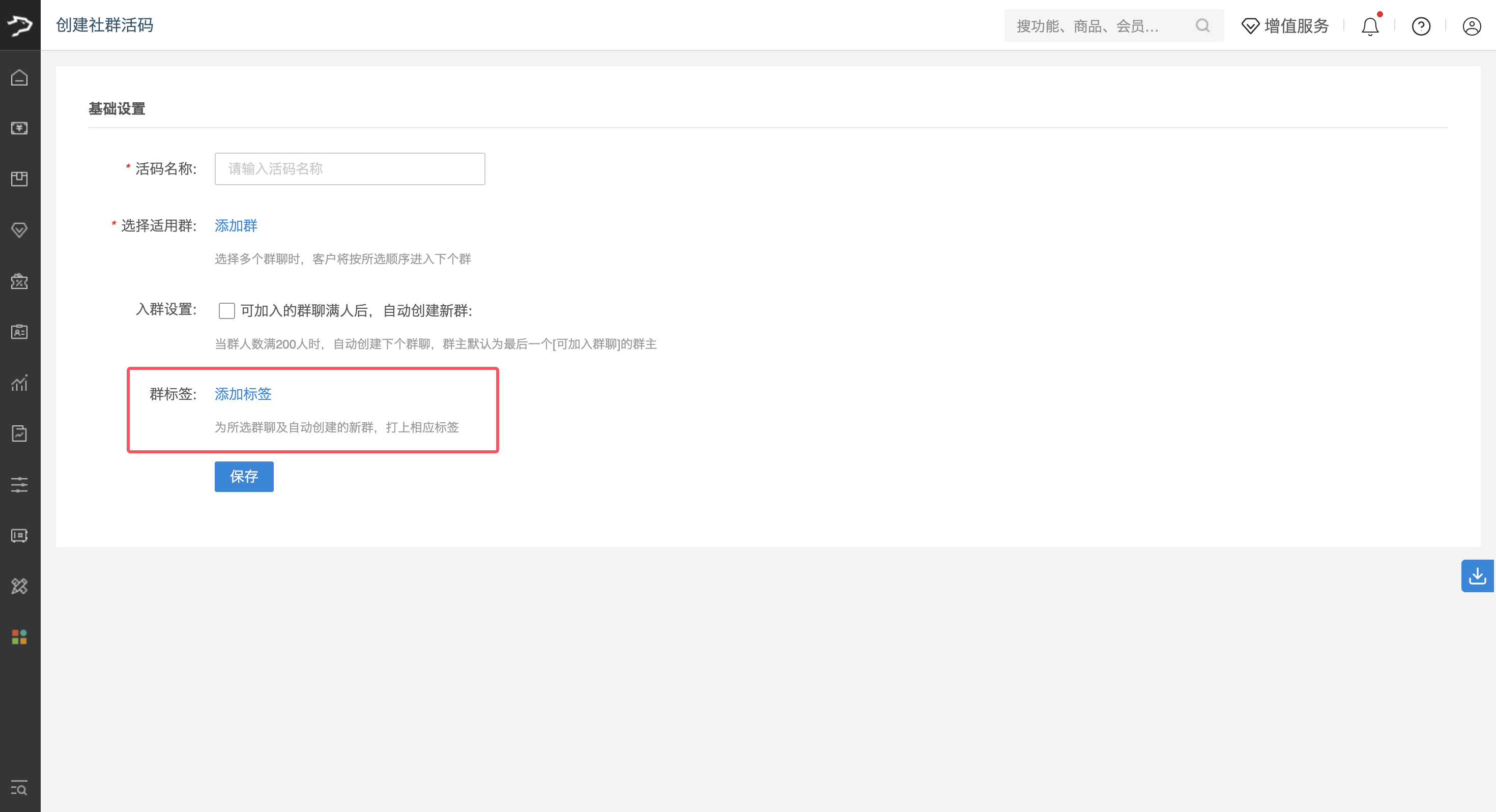Screen dimensions: 1496x812
Task: Open the diamond heart icon in sidebar
Action: click(x=19, y=230)
